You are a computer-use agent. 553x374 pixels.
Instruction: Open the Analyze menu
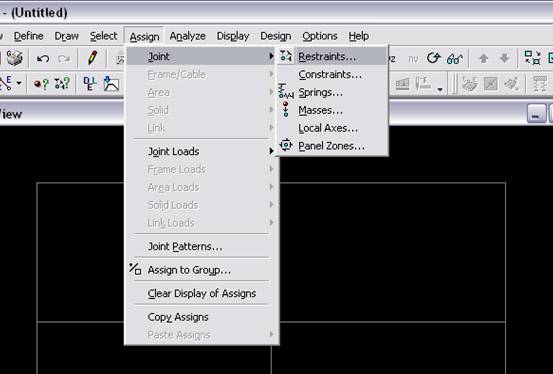point(187,36)
